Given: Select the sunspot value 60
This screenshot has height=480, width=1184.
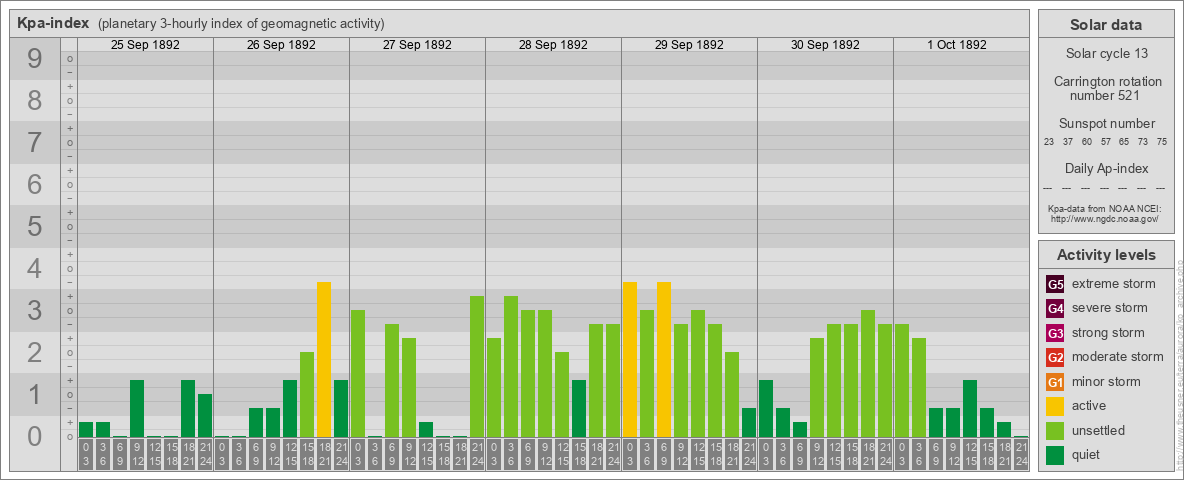Looking at the screenshot, I should click(1087, 142).
